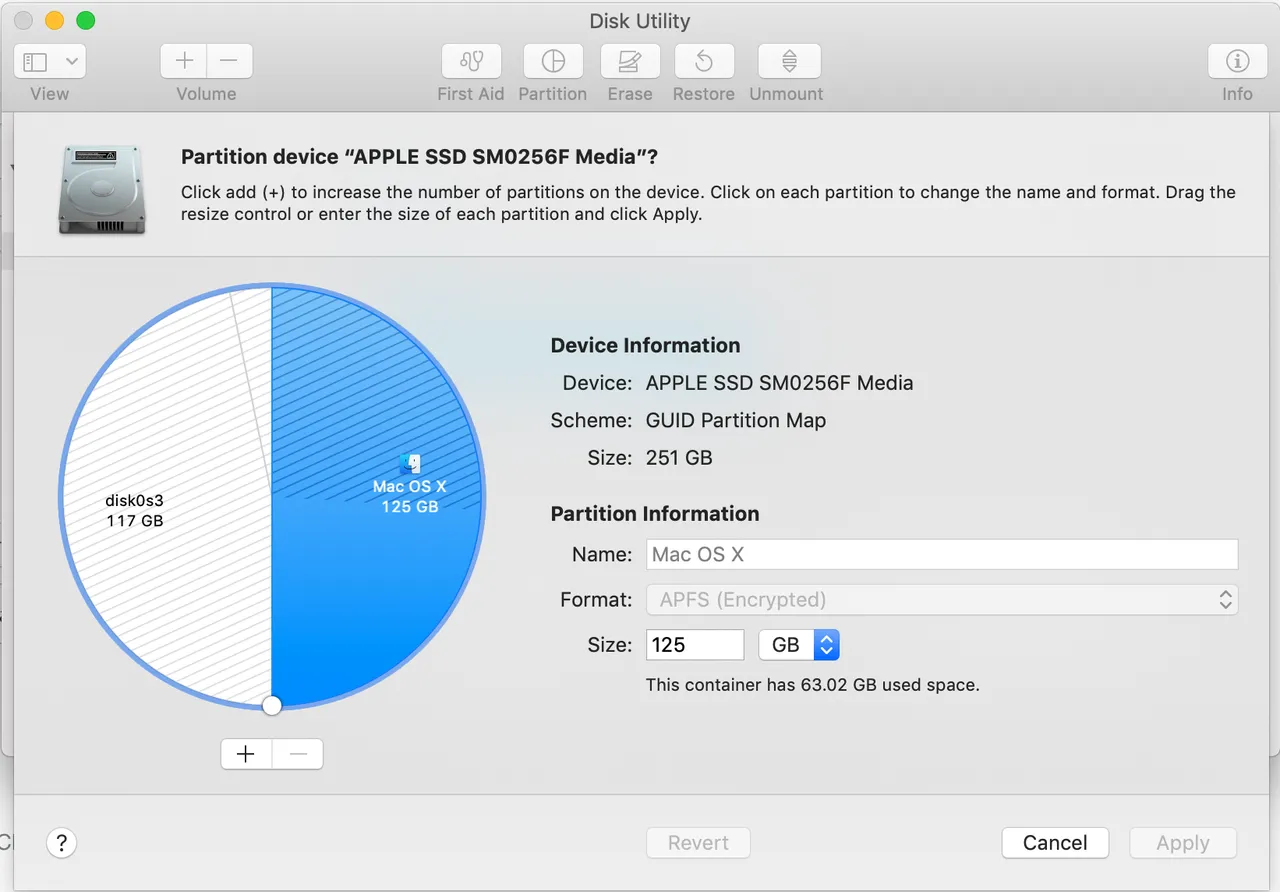1280x892 pixels.
Task: Click the pie chart resize handle
Action: pyautogui.click(x=272, y=706)
